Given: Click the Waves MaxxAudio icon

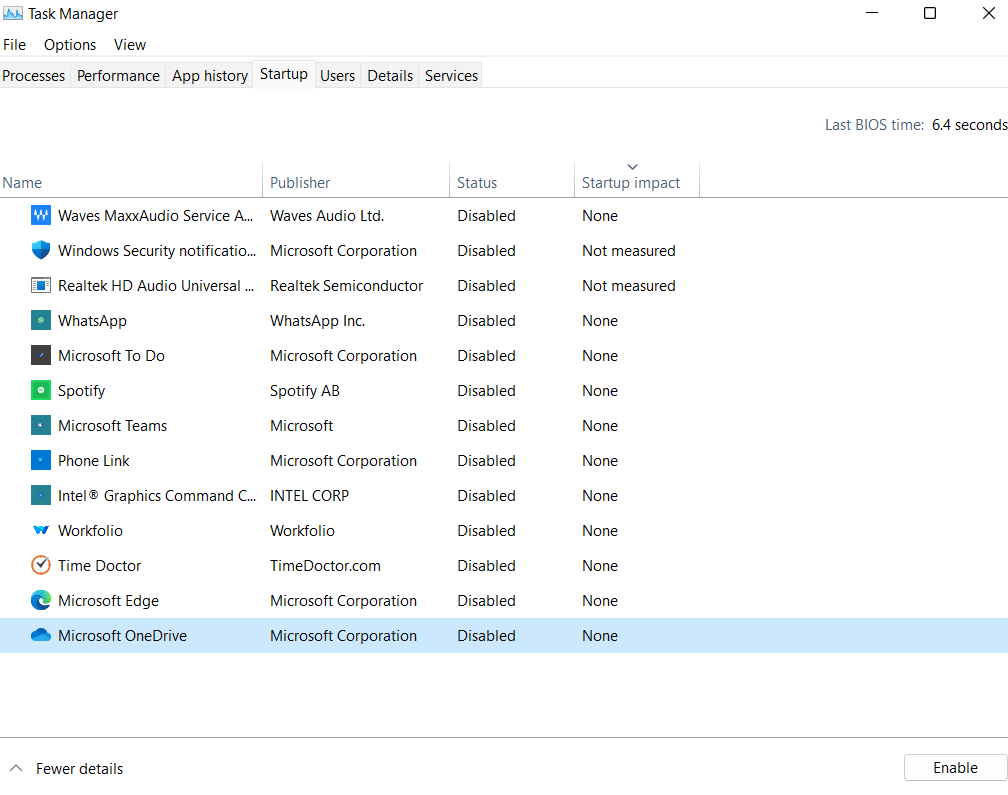Looking at the screenshot, I should point(40,216).
